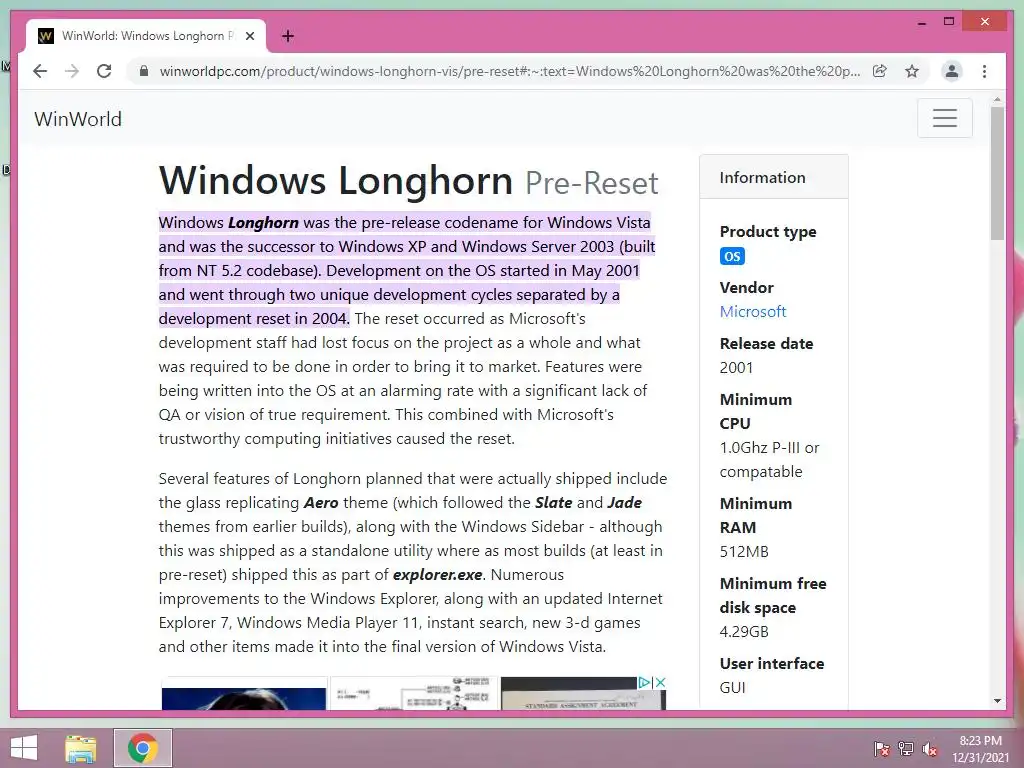
Task: Click the User interface value GUI
Action: [732, 687]
